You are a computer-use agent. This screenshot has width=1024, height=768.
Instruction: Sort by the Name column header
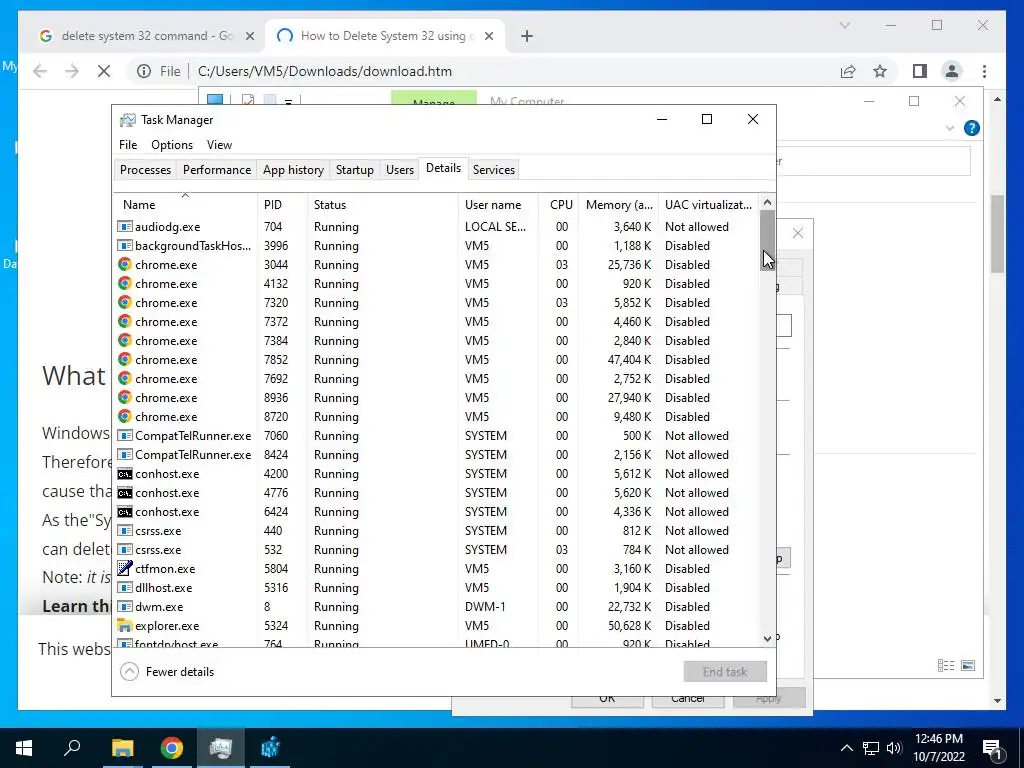click(x=185, y=204)
